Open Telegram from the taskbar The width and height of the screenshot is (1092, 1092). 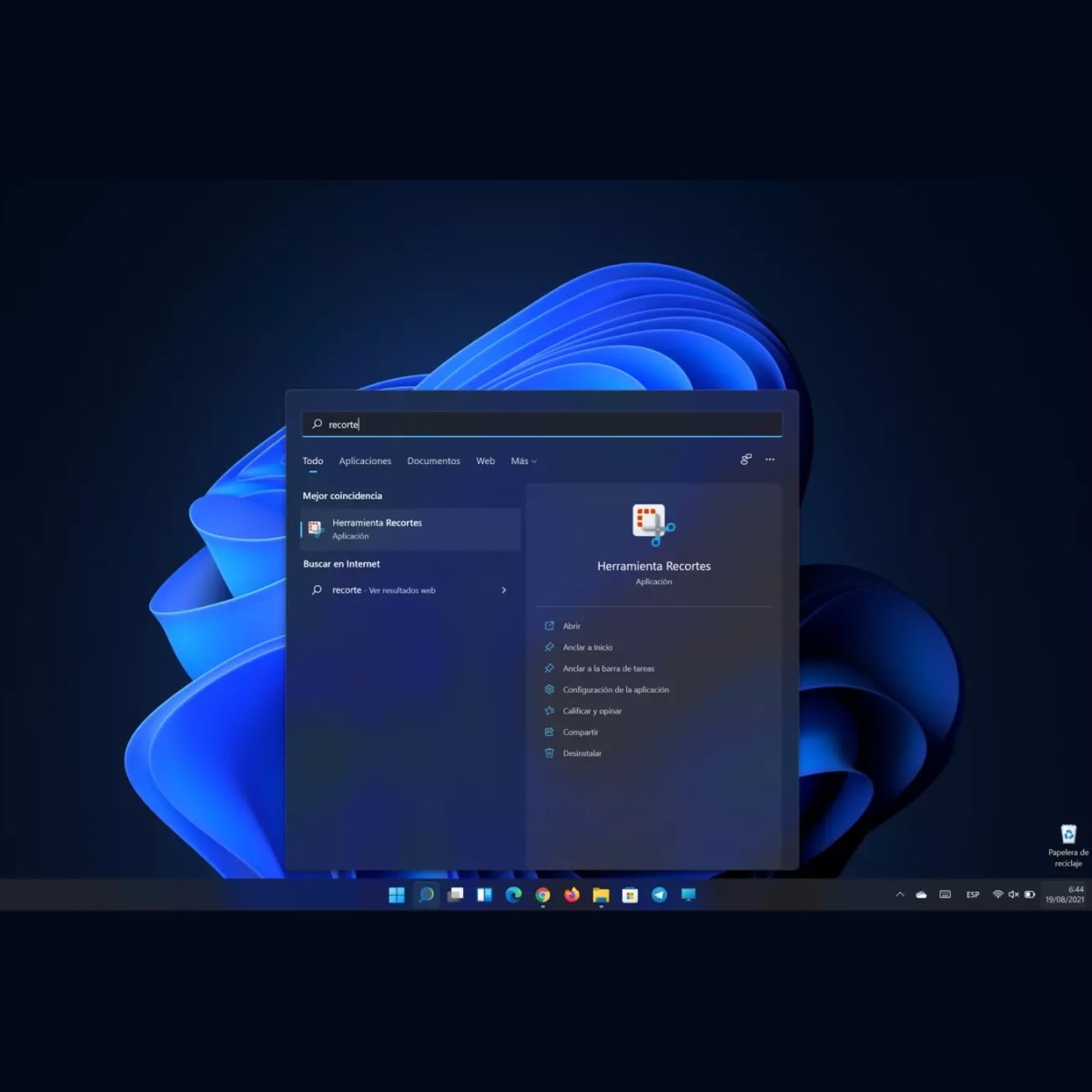tap(659, 895)
